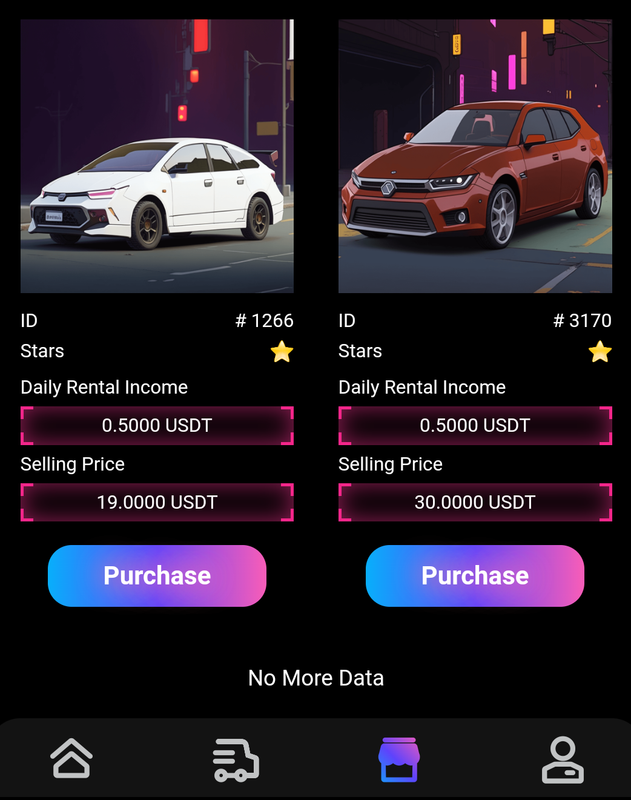Click the star rating of car #1266
The height and width of the screenshot is (800, 631).
coord(282,352)
